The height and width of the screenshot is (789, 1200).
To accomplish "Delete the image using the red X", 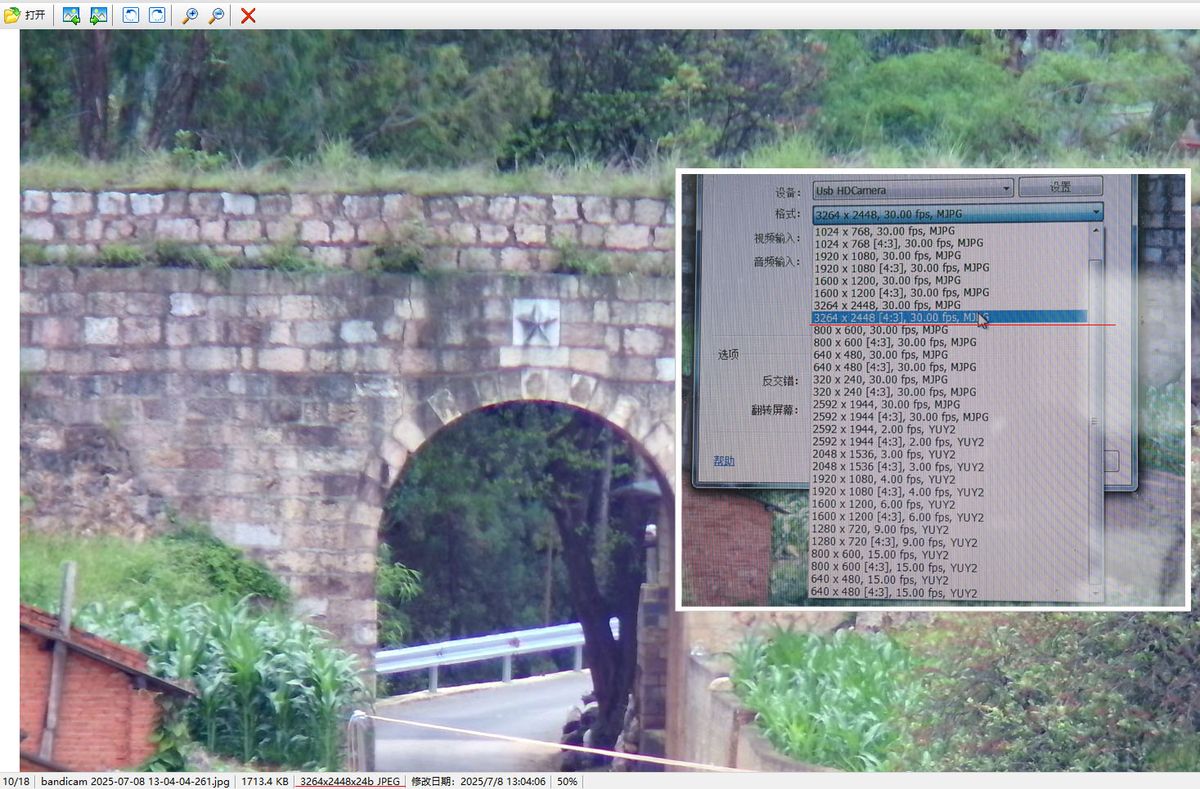I will [x=248, y=15].
